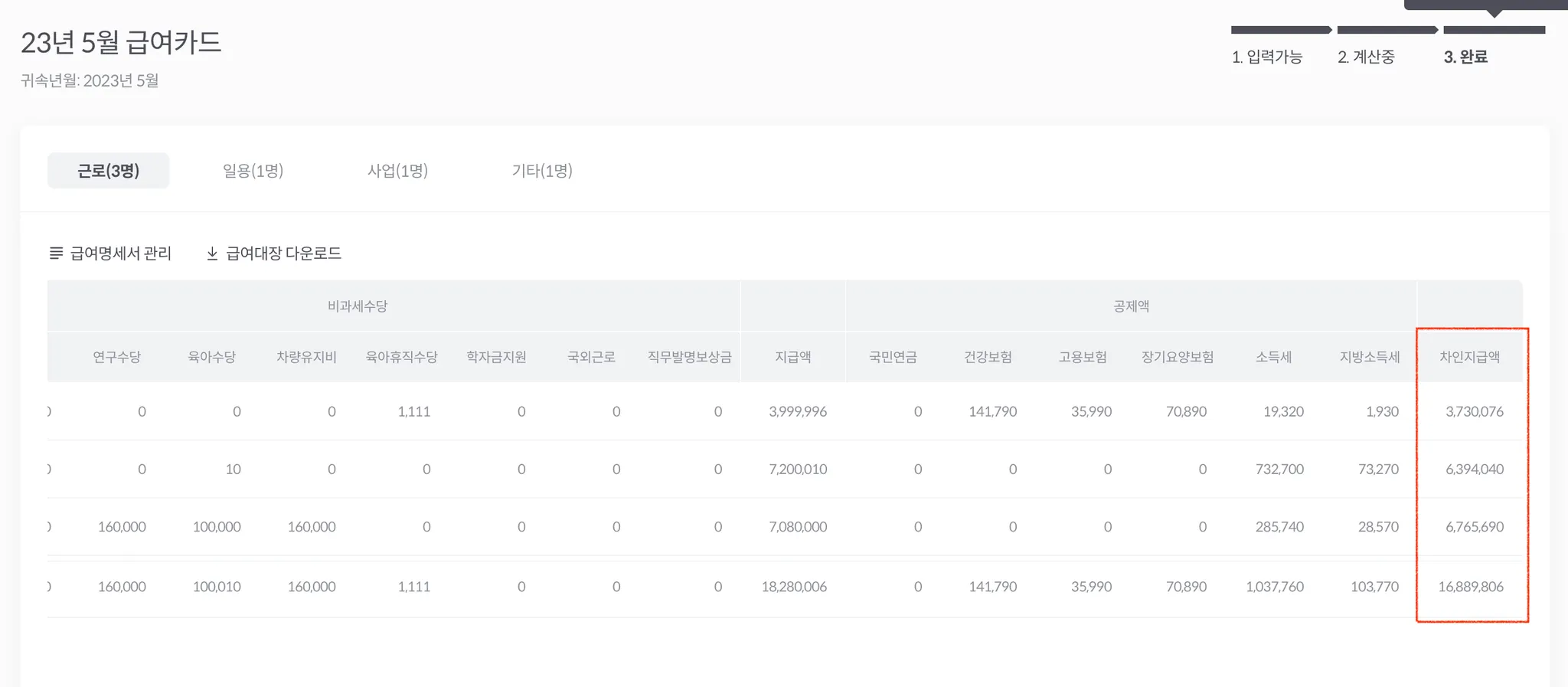Select the 19,320 소득세 cell
This screenshot has height=687, width=1568.
1283,411
